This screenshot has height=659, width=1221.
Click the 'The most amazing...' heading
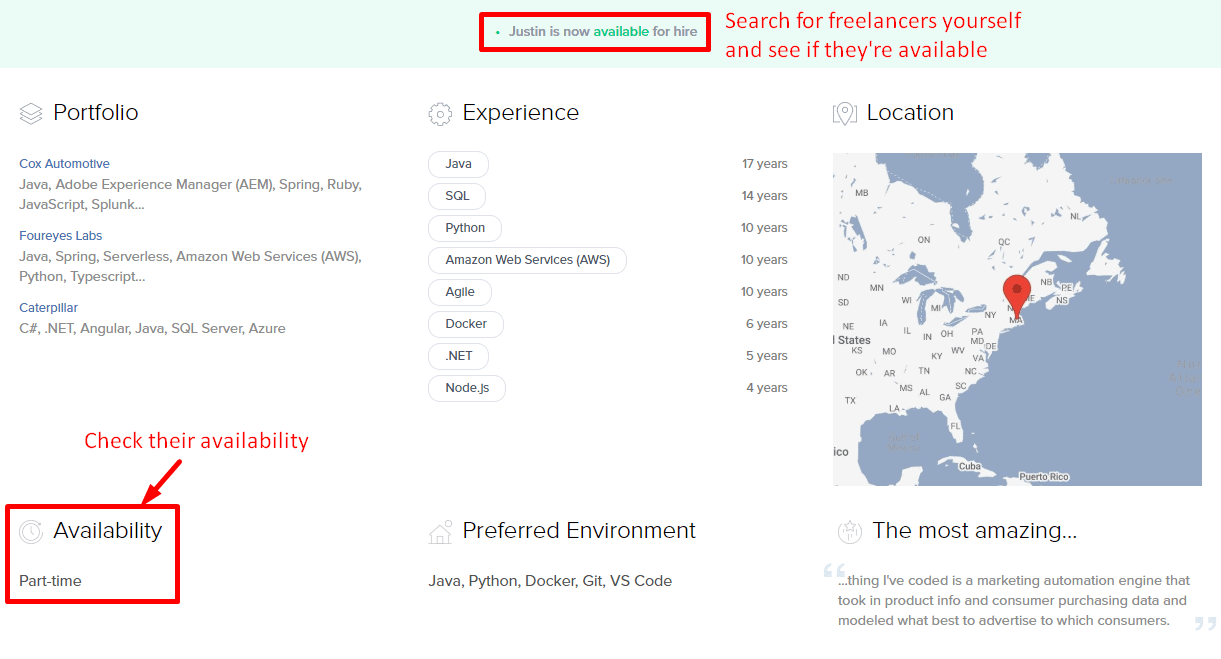click(x=974, y=531)
